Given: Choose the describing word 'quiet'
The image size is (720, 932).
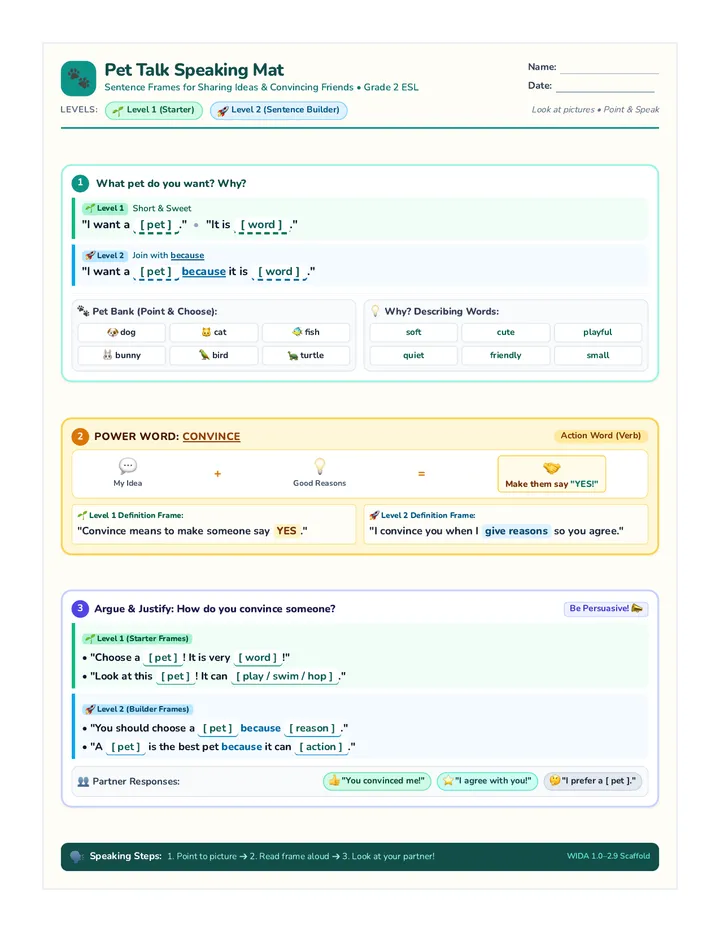Looking at the screenshot, I should (413, 355).
